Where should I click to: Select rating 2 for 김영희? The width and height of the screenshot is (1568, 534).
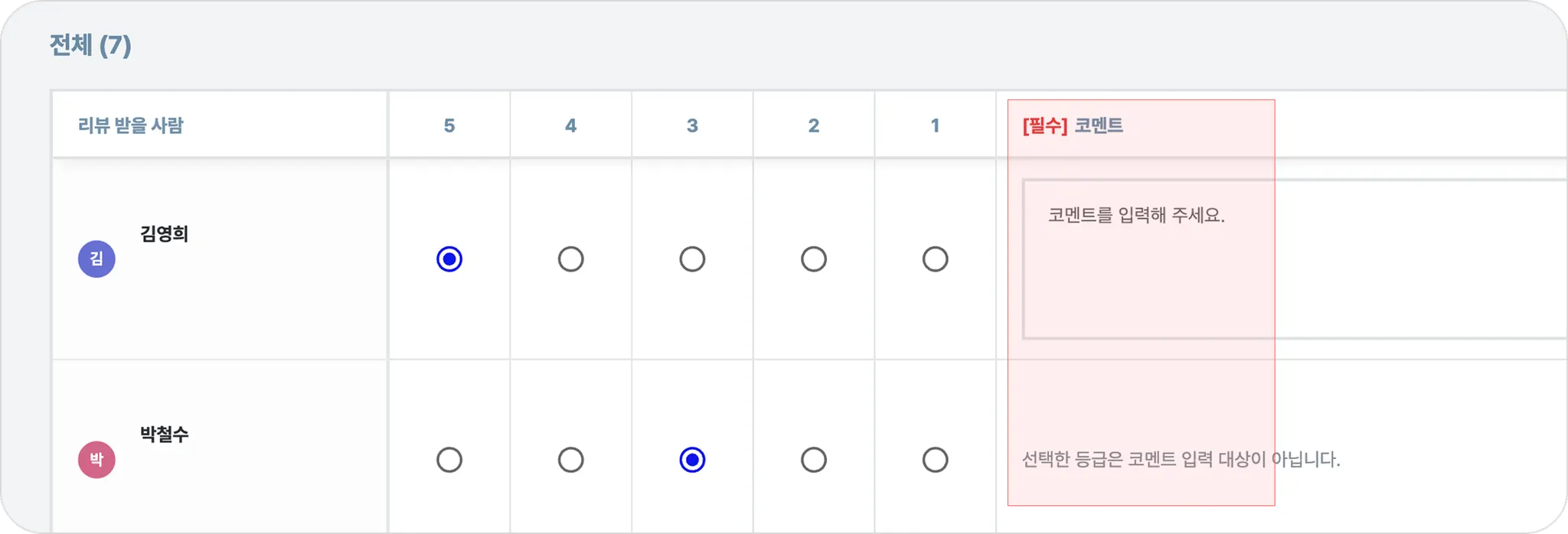(813, 259)
